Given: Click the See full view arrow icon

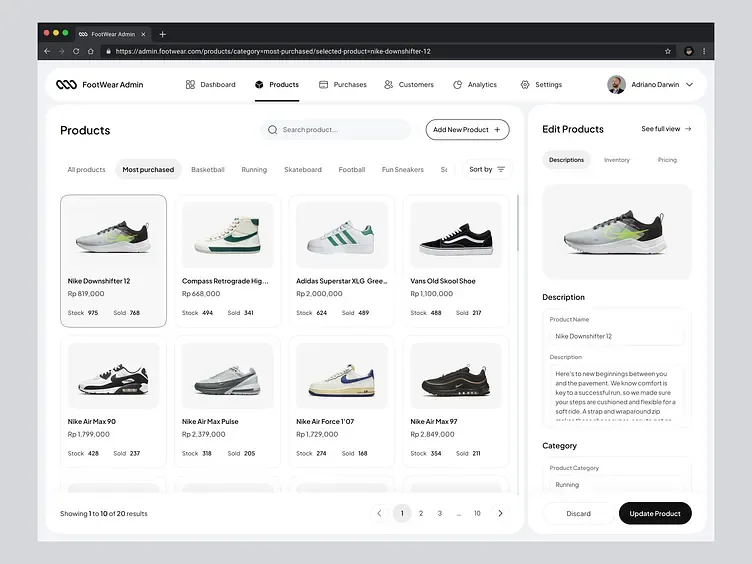Looking at the screenshot, I should [688, 129].
